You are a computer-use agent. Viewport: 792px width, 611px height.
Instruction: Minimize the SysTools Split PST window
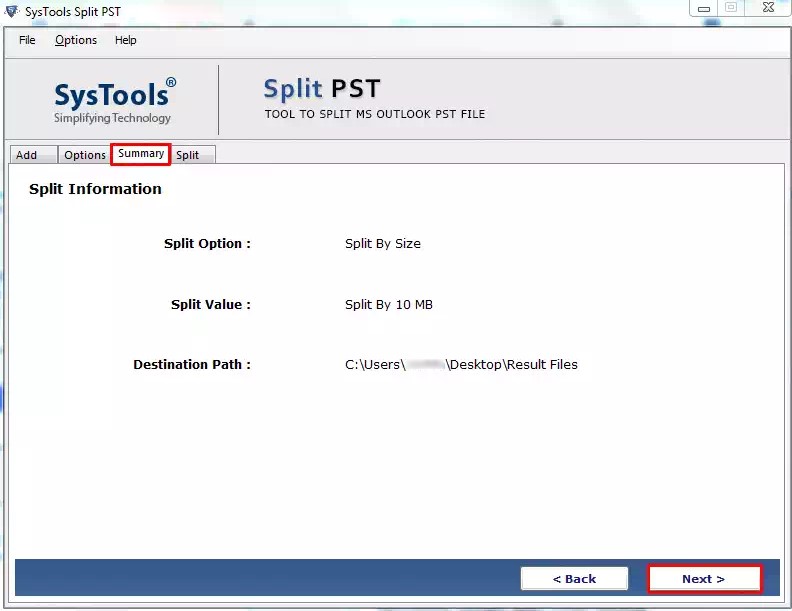pos(704,9)
